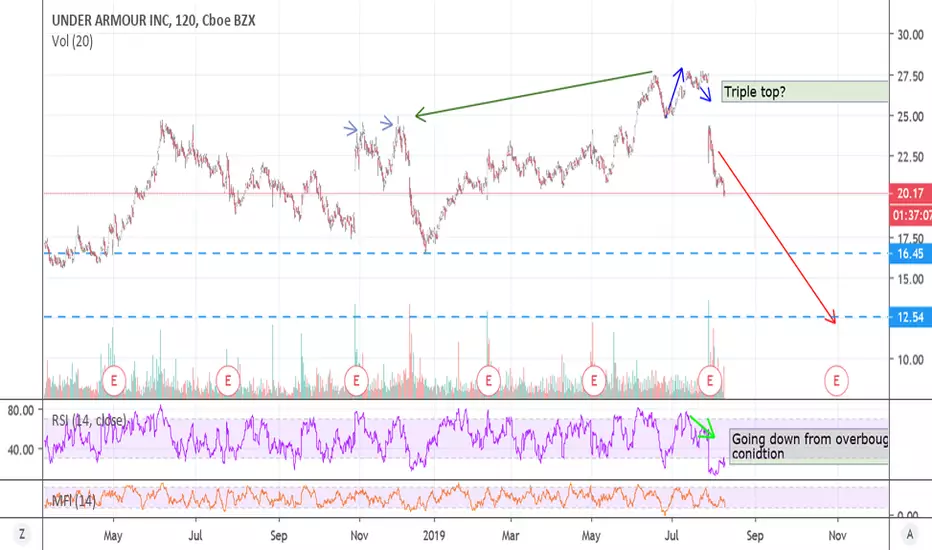Select the Vol (20) indicator label
The width and height of the screenshot is (932, 550).
point(72,41)
